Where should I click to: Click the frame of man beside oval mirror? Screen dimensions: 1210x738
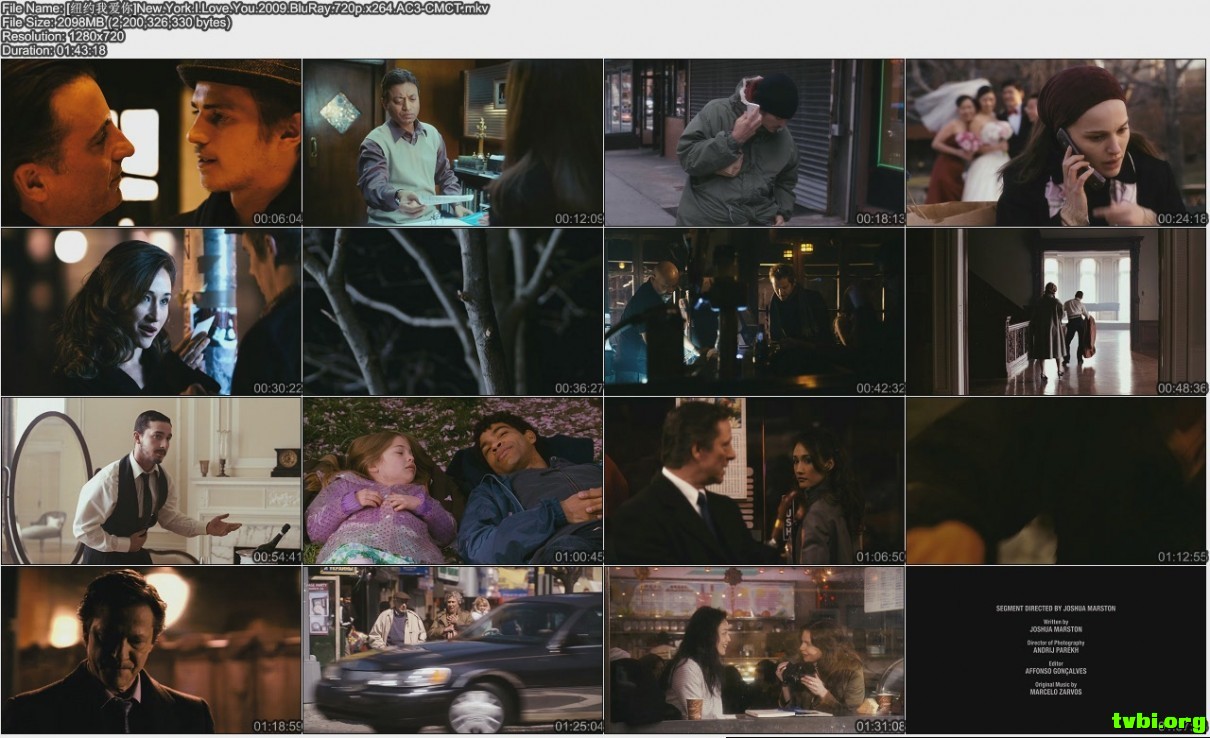click(x=151, y=481)
